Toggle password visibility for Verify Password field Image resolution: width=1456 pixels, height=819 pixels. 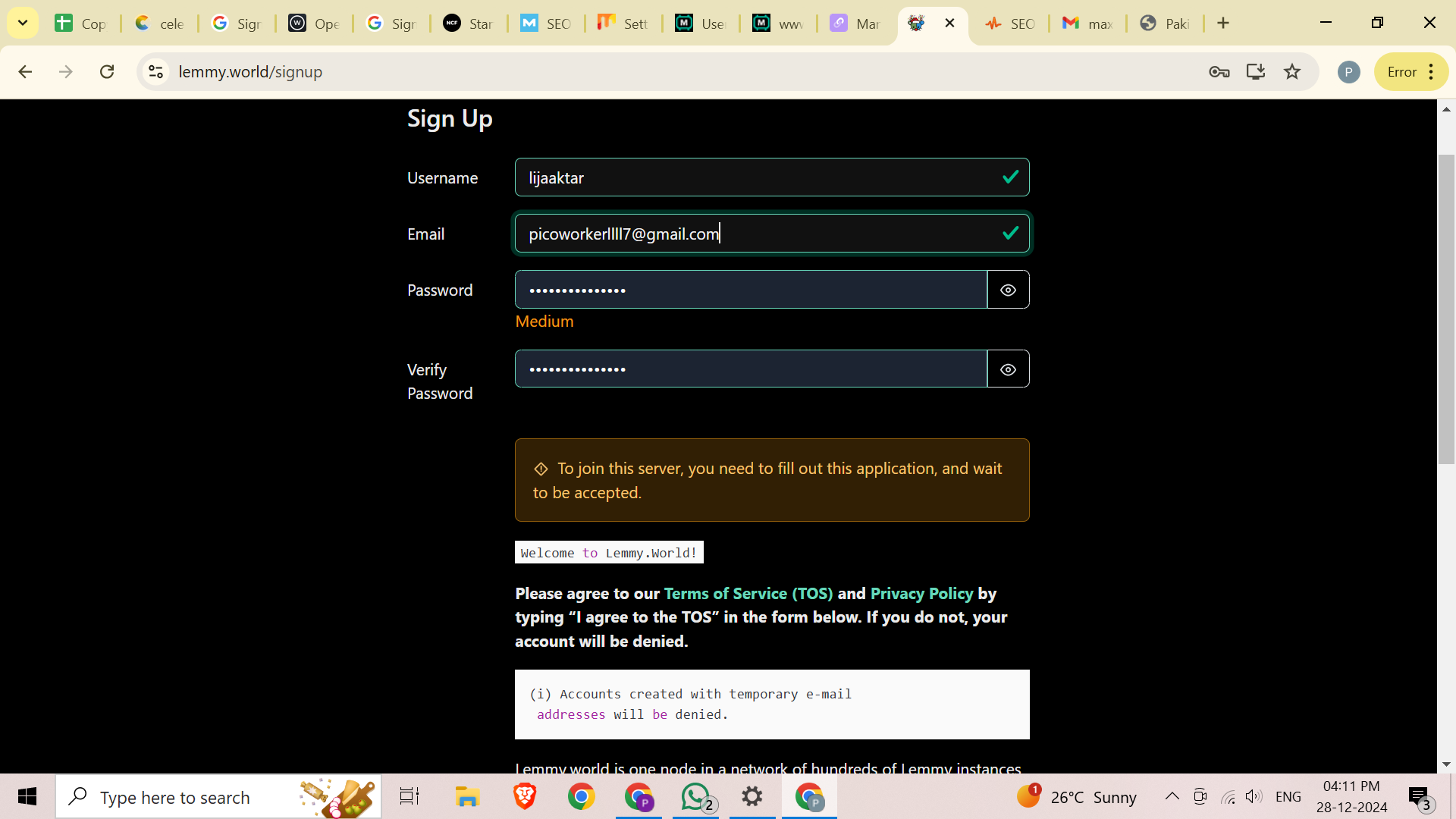click(x=1008, y=369)
